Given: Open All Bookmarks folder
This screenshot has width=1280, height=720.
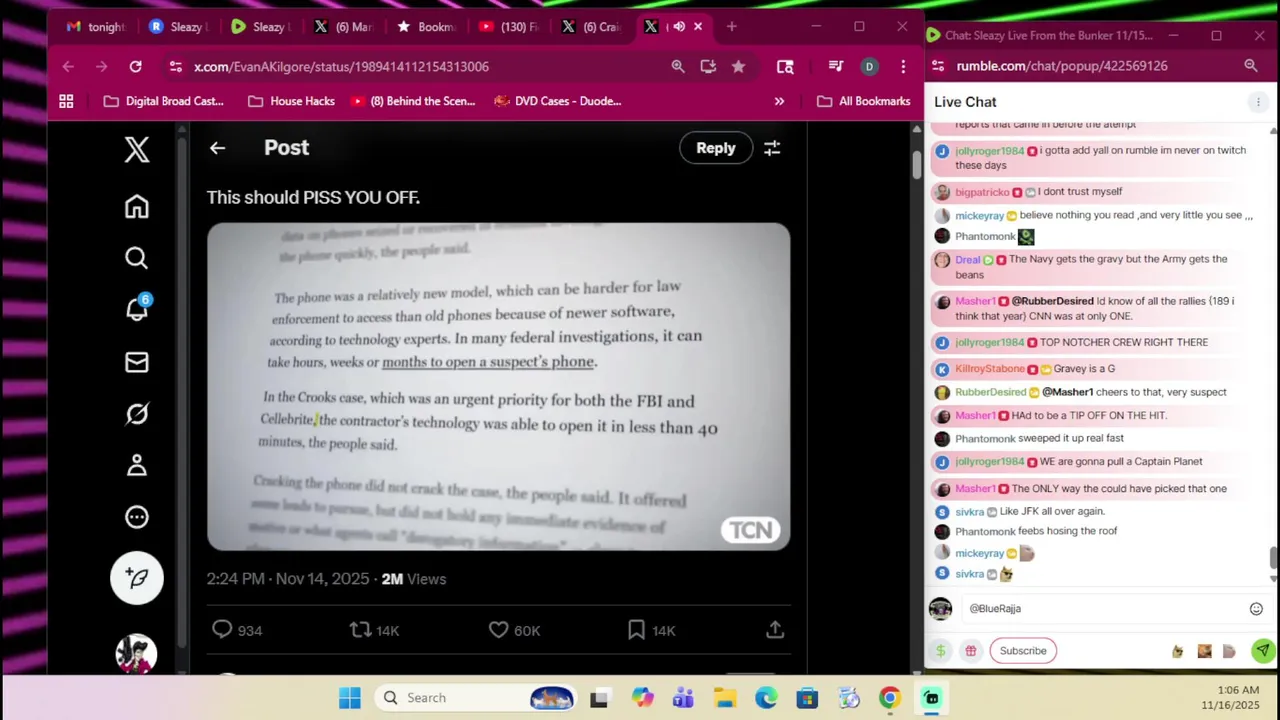Looking at the screenshot, I should (x=863, y=101).
